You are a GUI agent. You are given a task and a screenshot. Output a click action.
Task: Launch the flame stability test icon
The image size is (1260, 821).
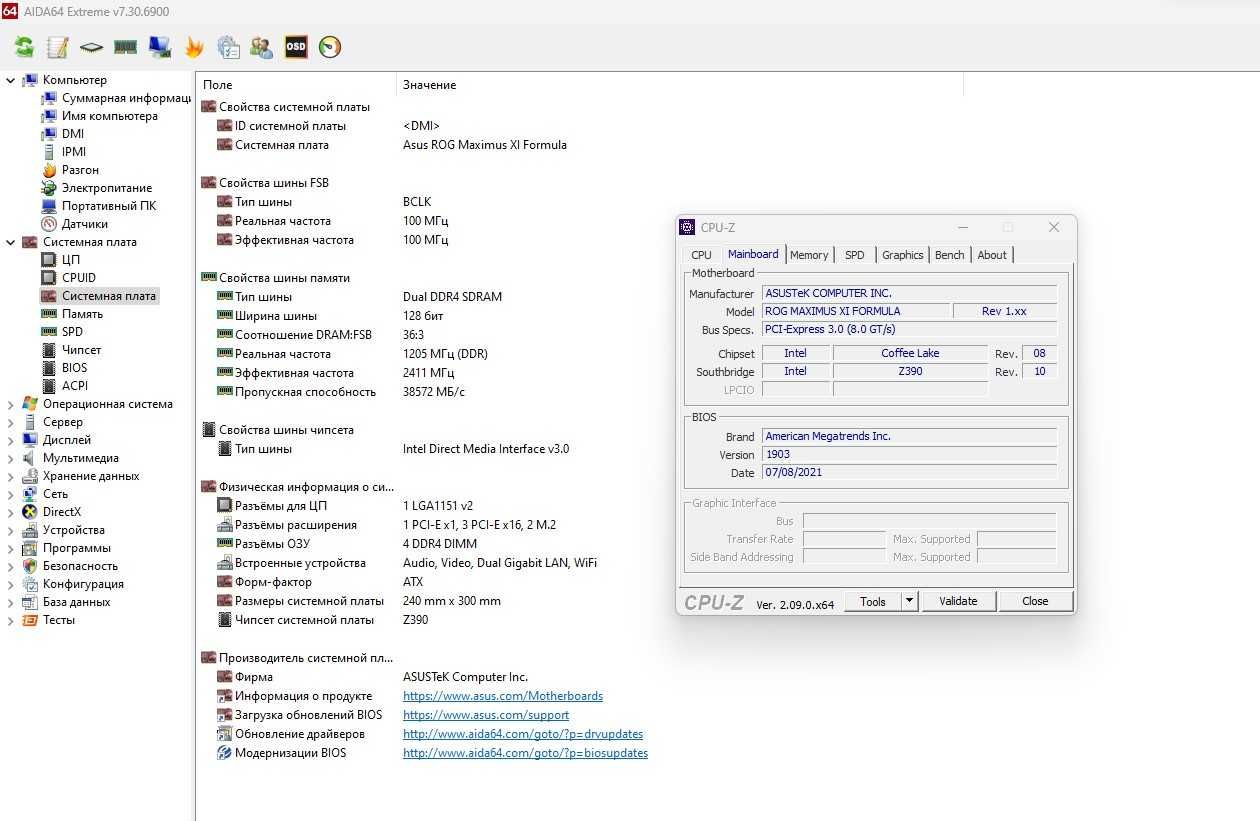tap(194, 47)
